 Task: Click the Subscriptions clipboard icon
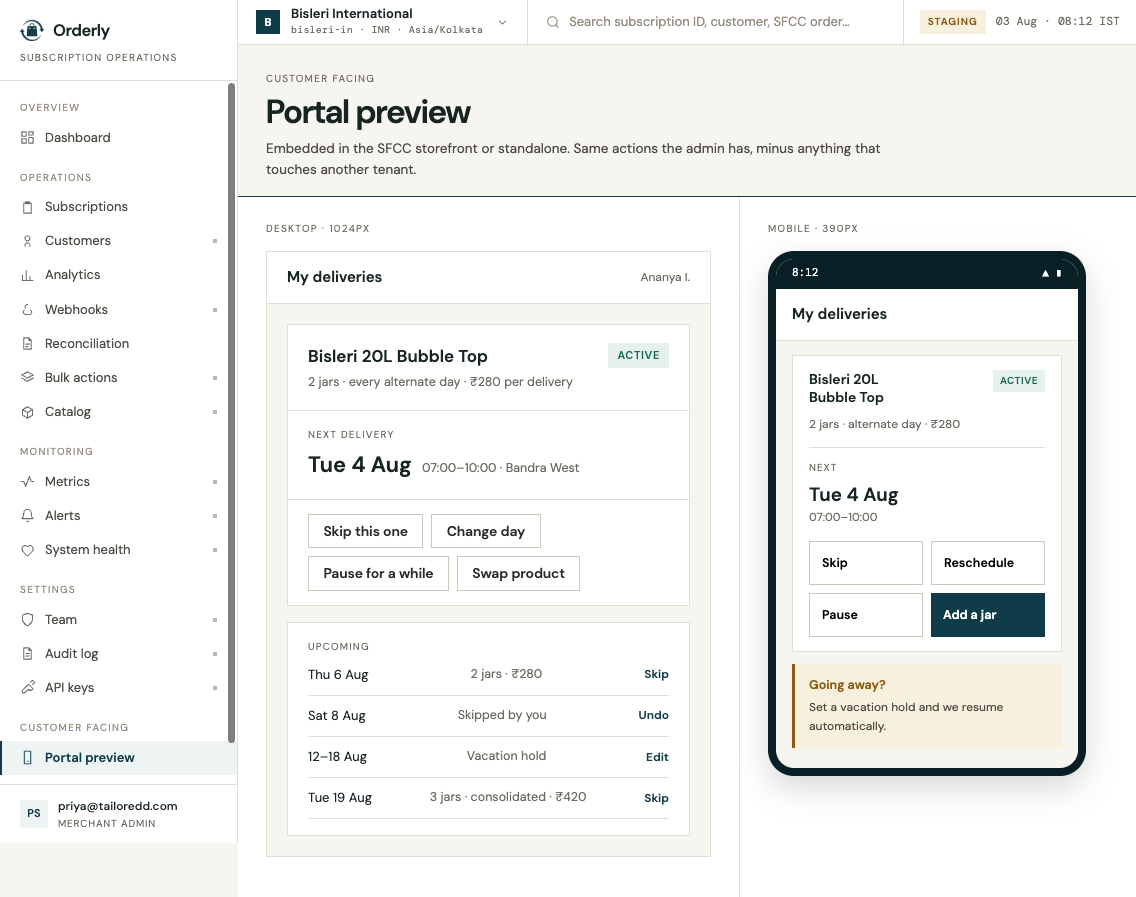click(x=28, y=207)
